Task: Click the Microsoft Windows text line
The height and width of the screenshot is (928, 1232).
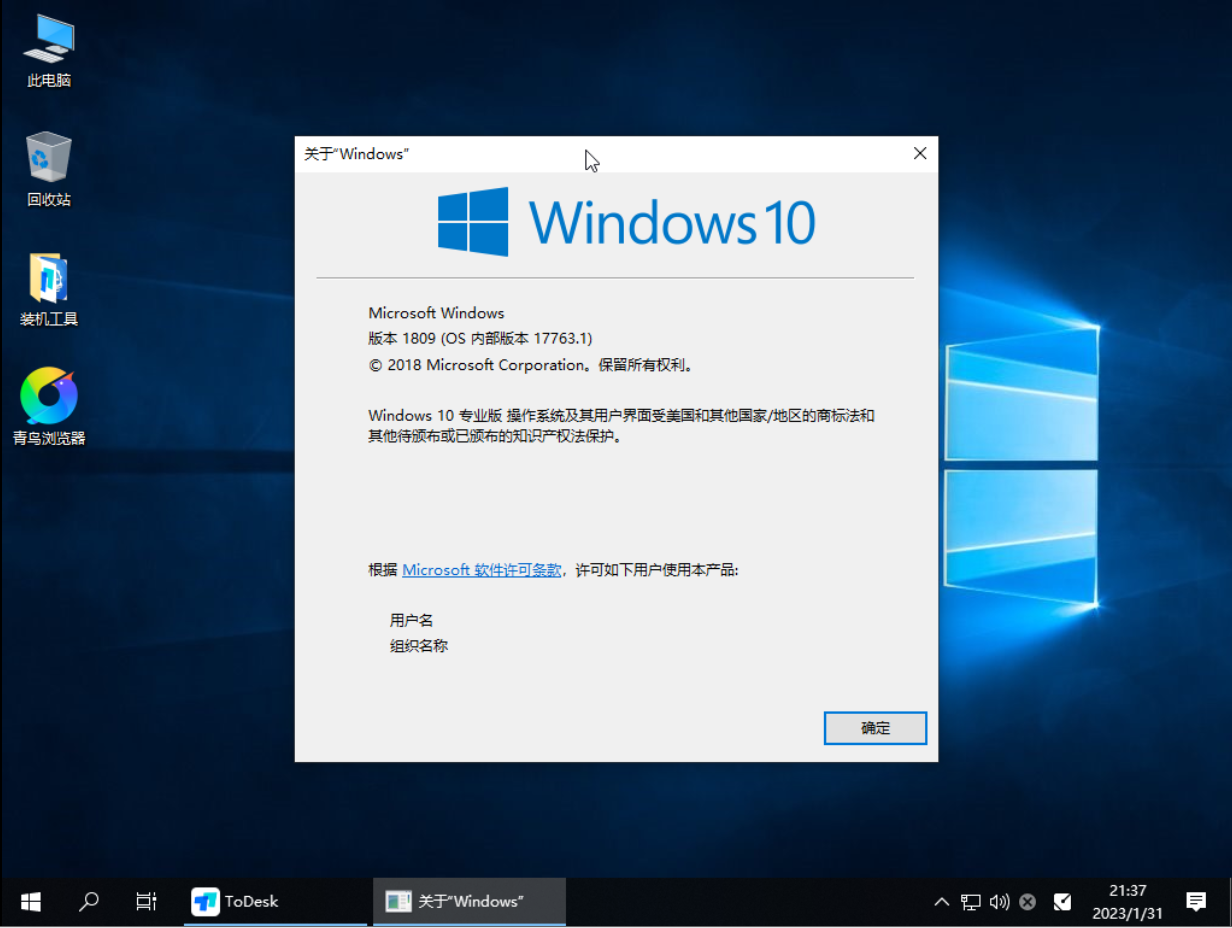Action: [x=436, y=313]
